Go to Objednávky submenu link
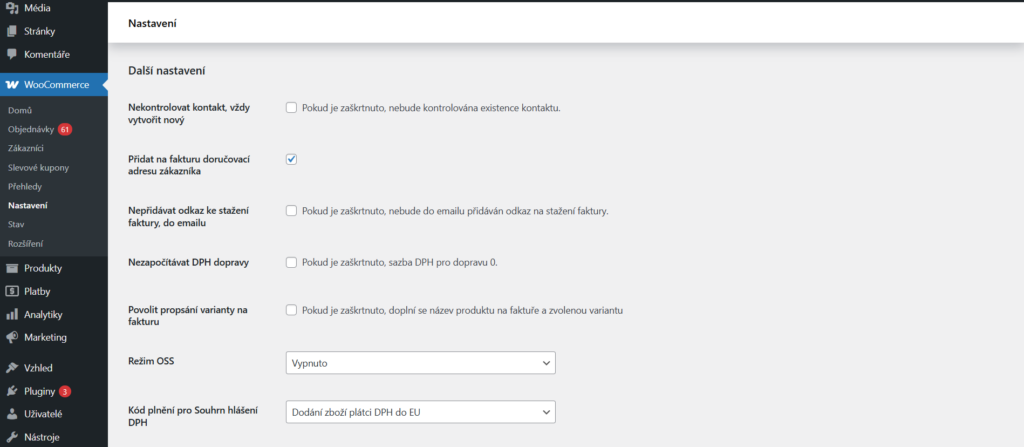The image size is (1024, 447). click(x=31, y=129)
